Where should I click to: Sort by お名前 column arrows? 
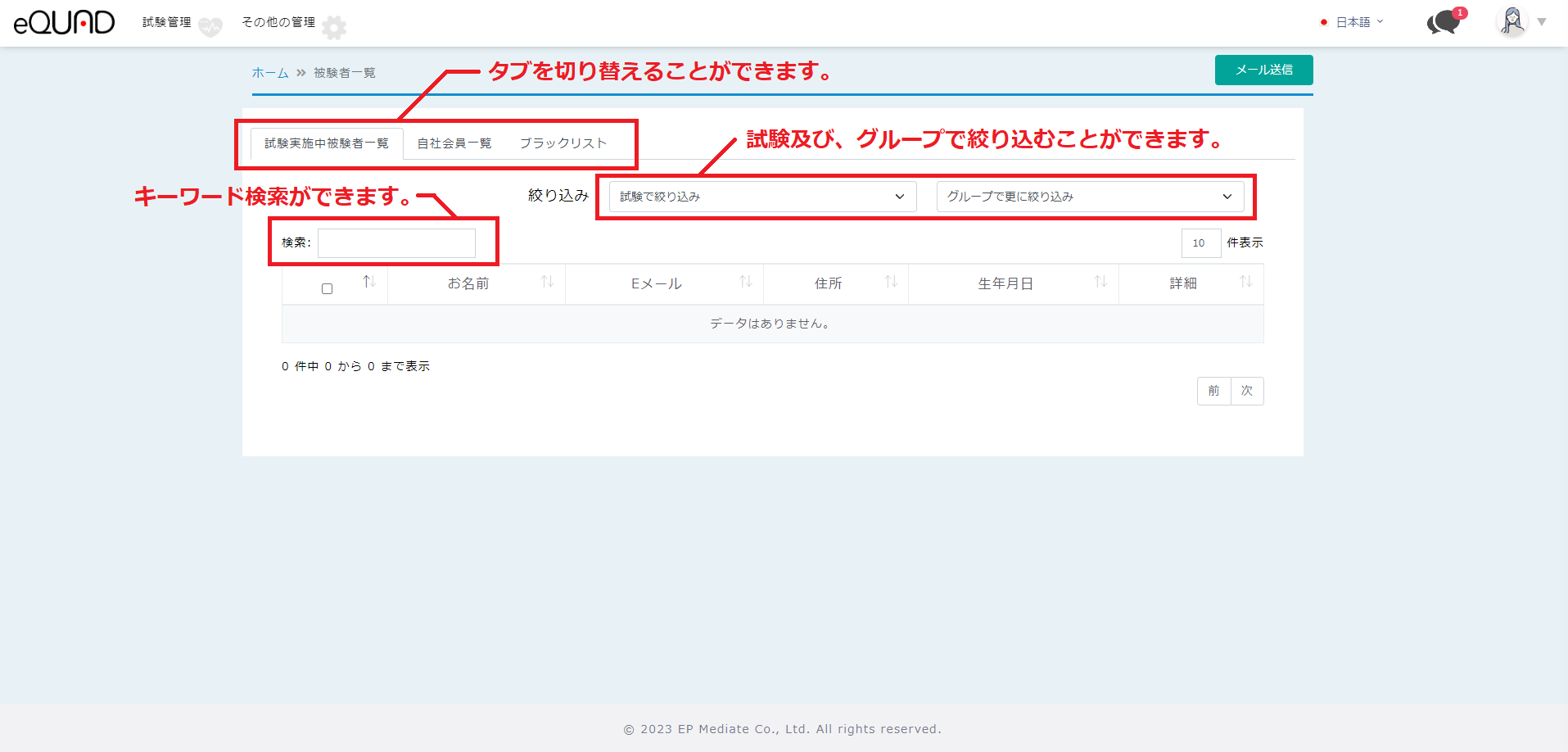(x=548, y=283)
